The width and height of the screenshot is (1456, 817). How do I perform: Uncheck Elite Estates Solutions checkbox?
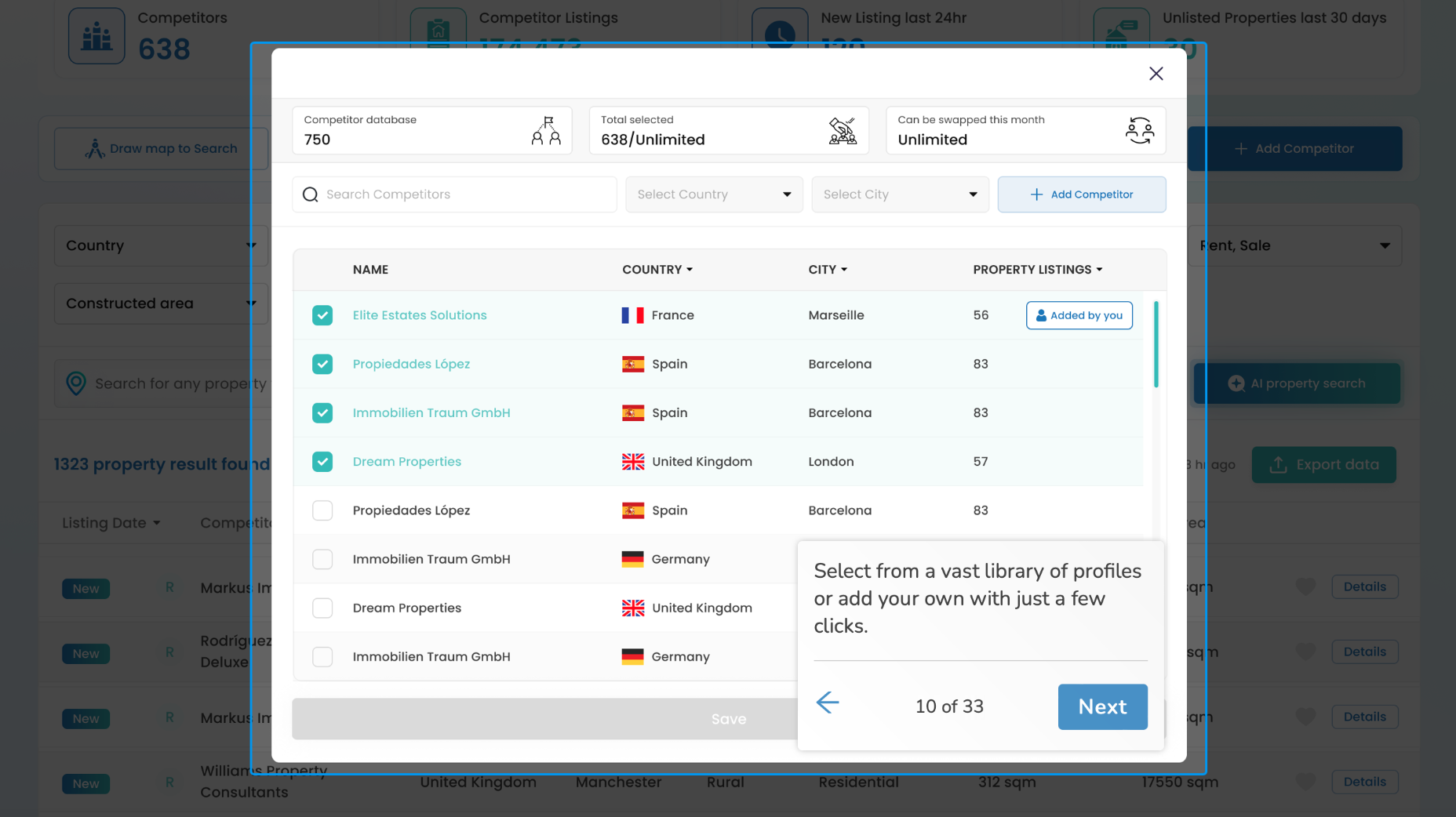(x=322, y=315)
